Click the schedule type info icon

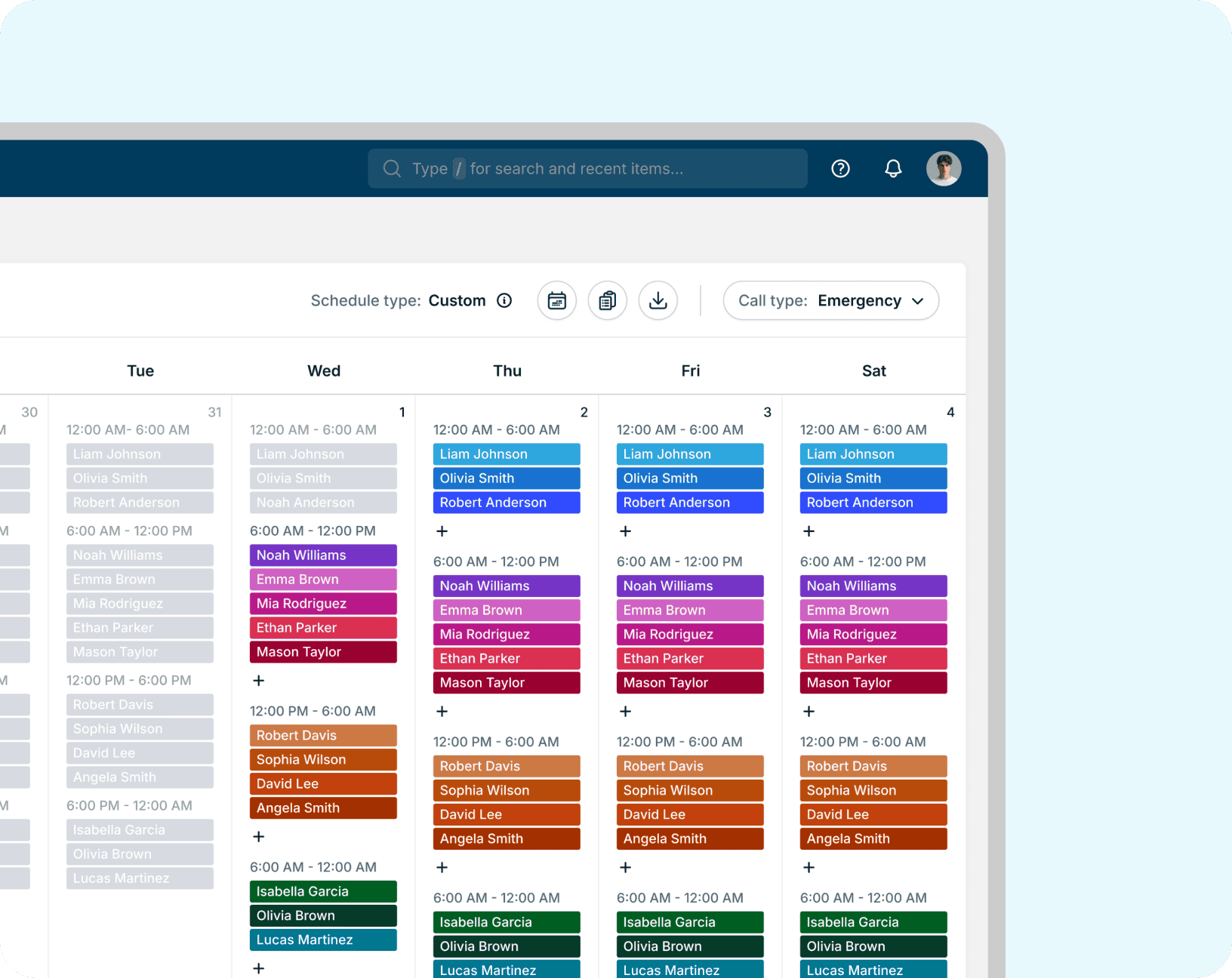(x=504, y=300)
